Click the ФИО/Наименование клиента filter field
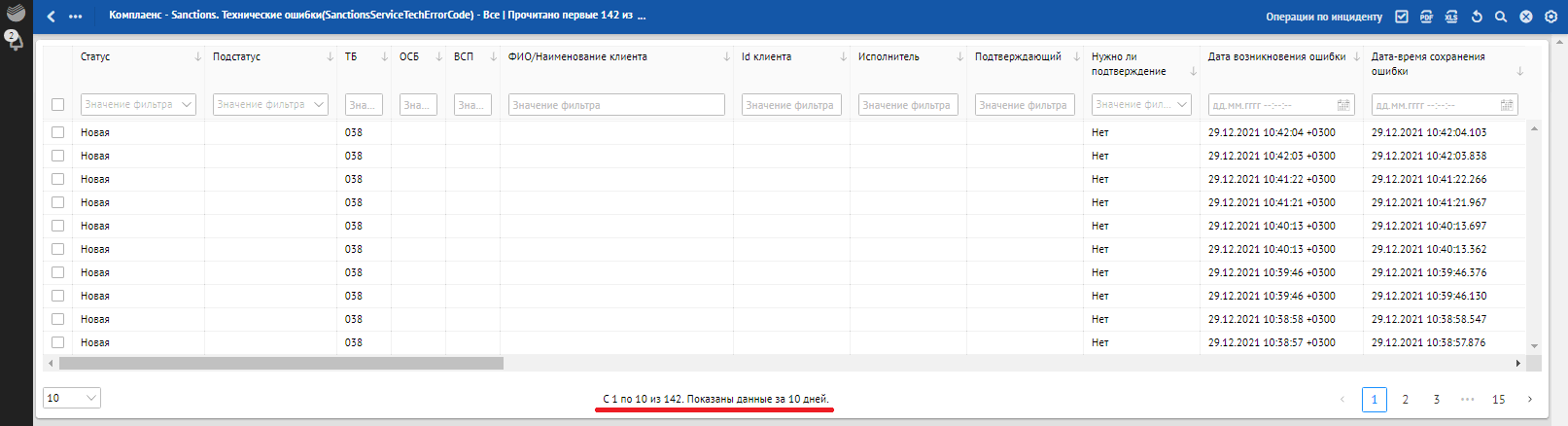1568x426 pixels. click(615, 105)
